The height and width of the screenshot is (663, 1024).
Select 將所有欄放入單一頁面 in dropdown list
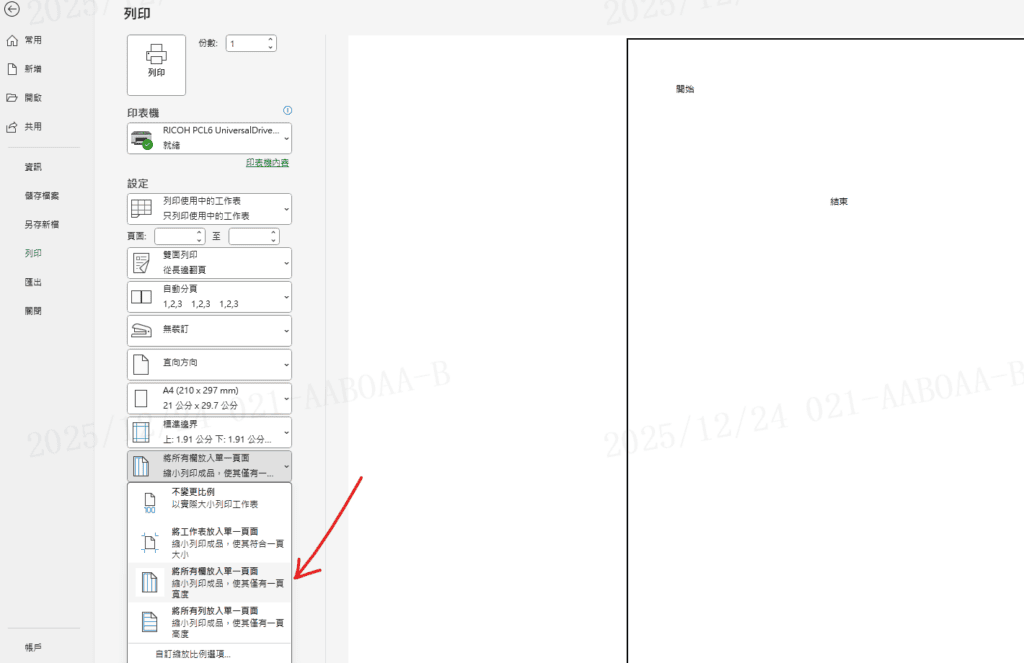[x=210, y=582]
